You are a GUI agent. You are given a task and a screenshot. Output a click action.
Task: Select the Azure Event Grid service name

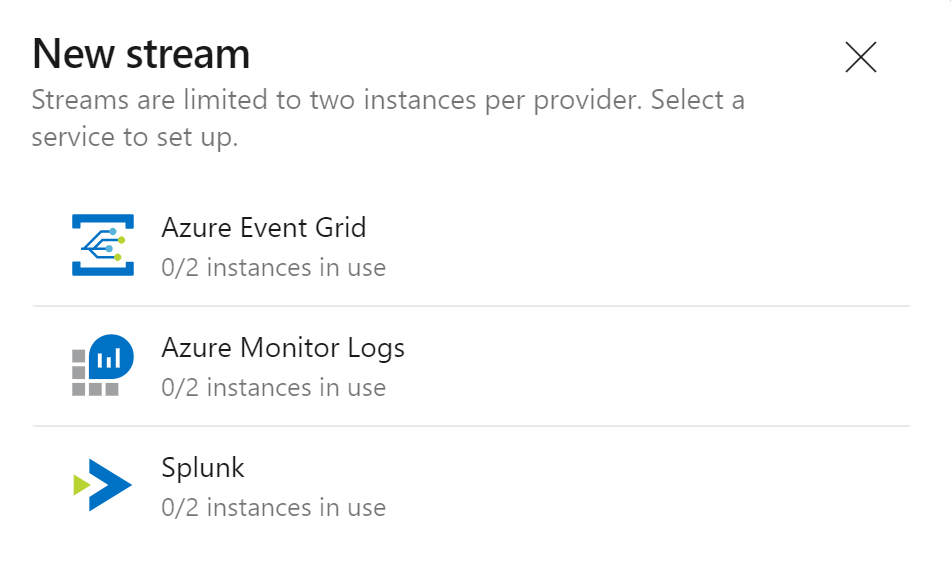click(x=263, y=228)
